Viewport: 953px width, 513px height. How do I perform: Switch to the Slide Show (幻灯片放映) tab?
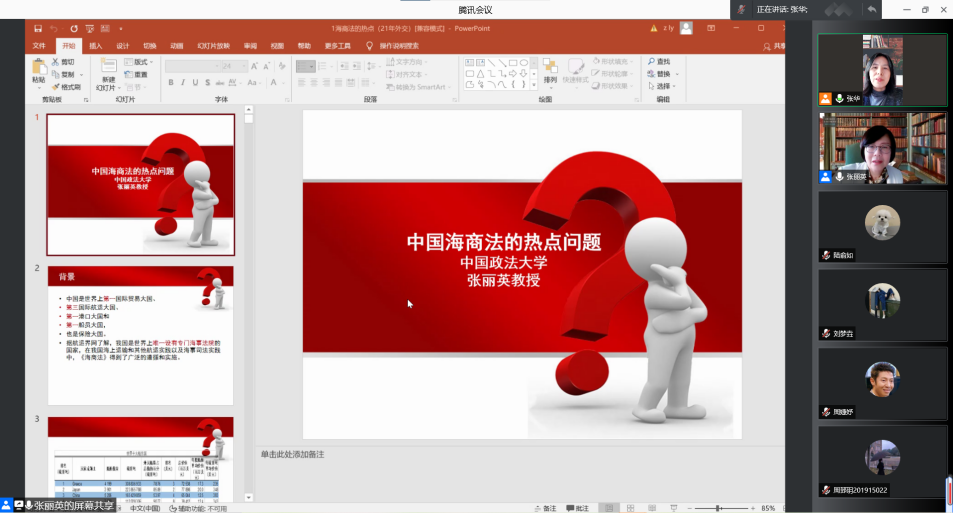click(213, 46)
